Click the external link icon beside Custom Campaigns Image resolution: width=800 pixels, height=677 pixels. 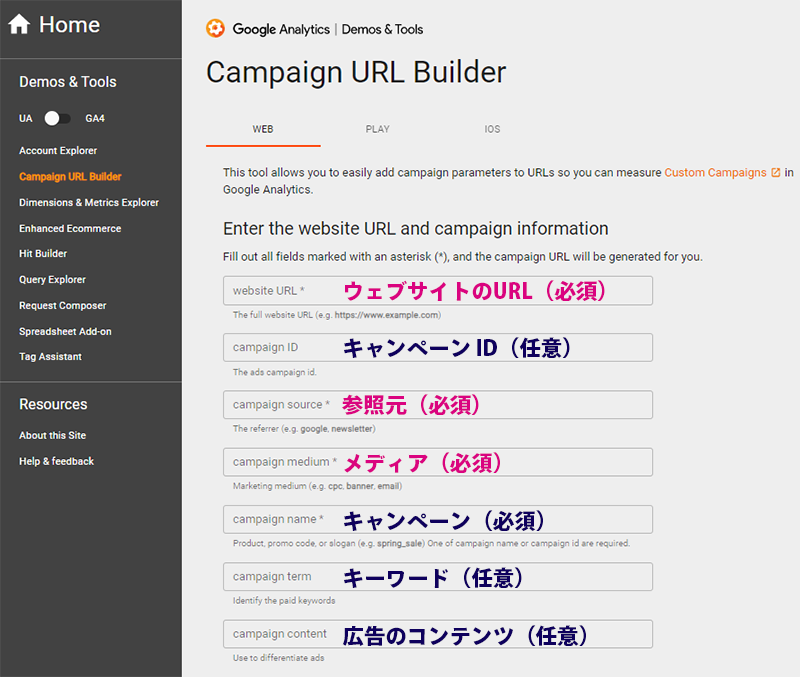pos(776,172)
